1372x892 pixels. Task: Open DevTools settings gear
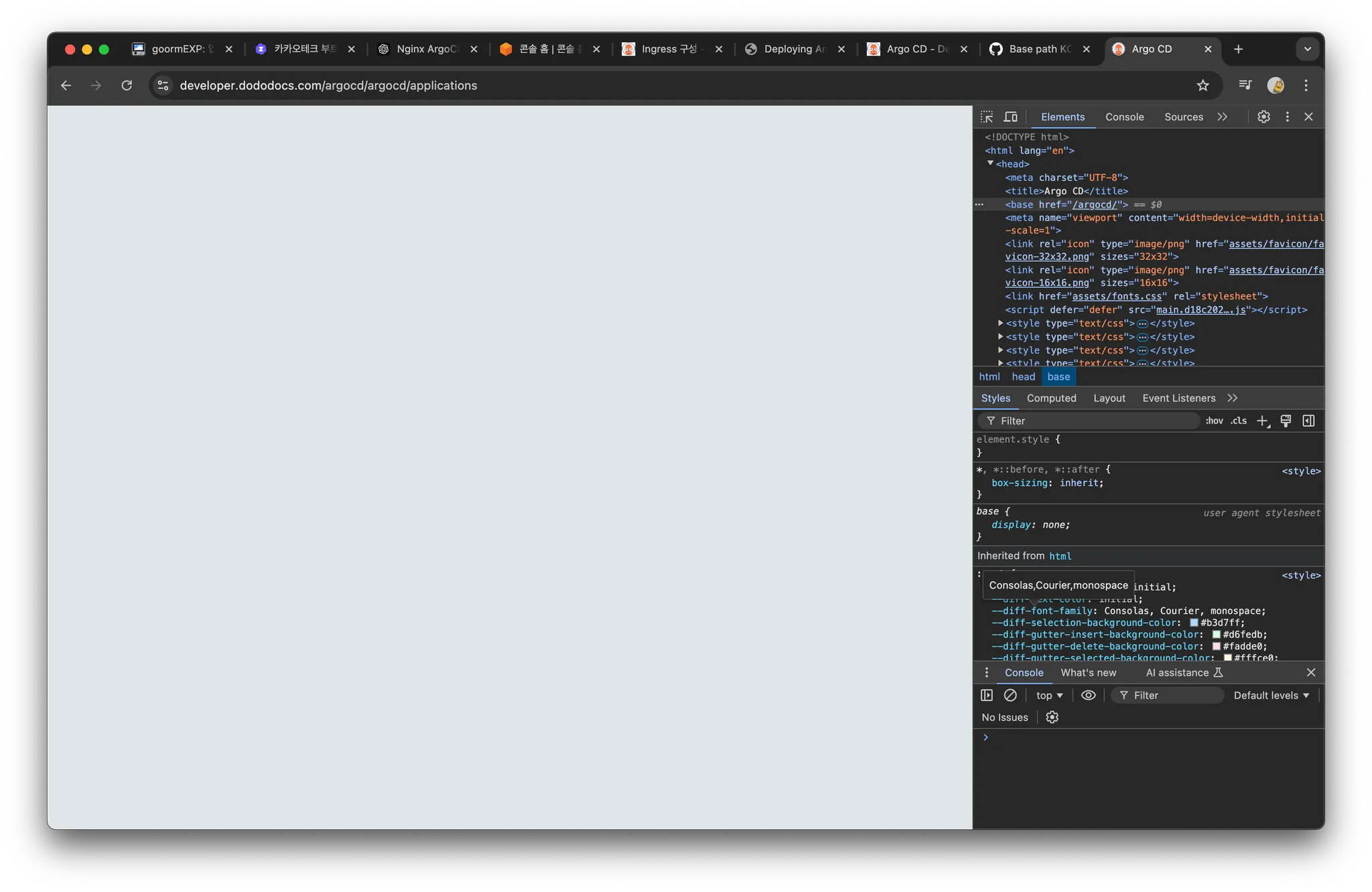click(1263, 117)
